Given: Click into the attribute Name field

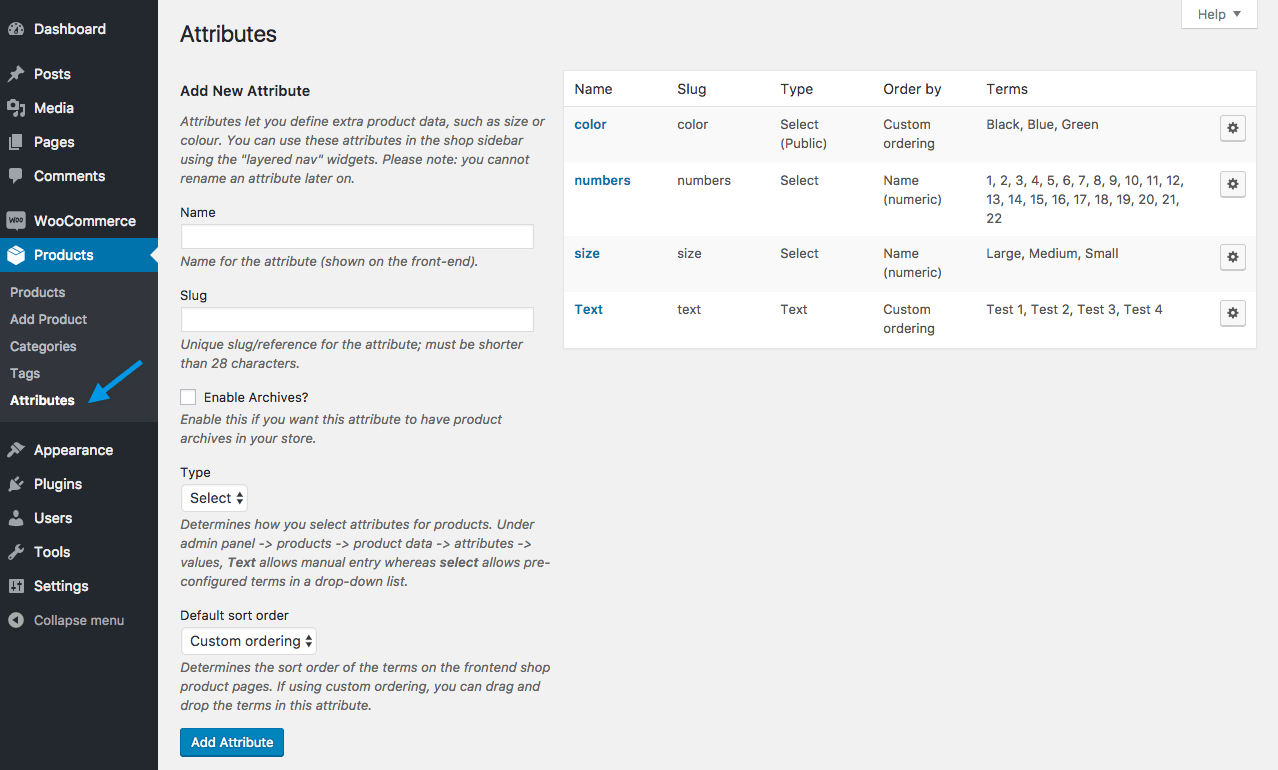Looking at the screenshot, I should (357, 237).
